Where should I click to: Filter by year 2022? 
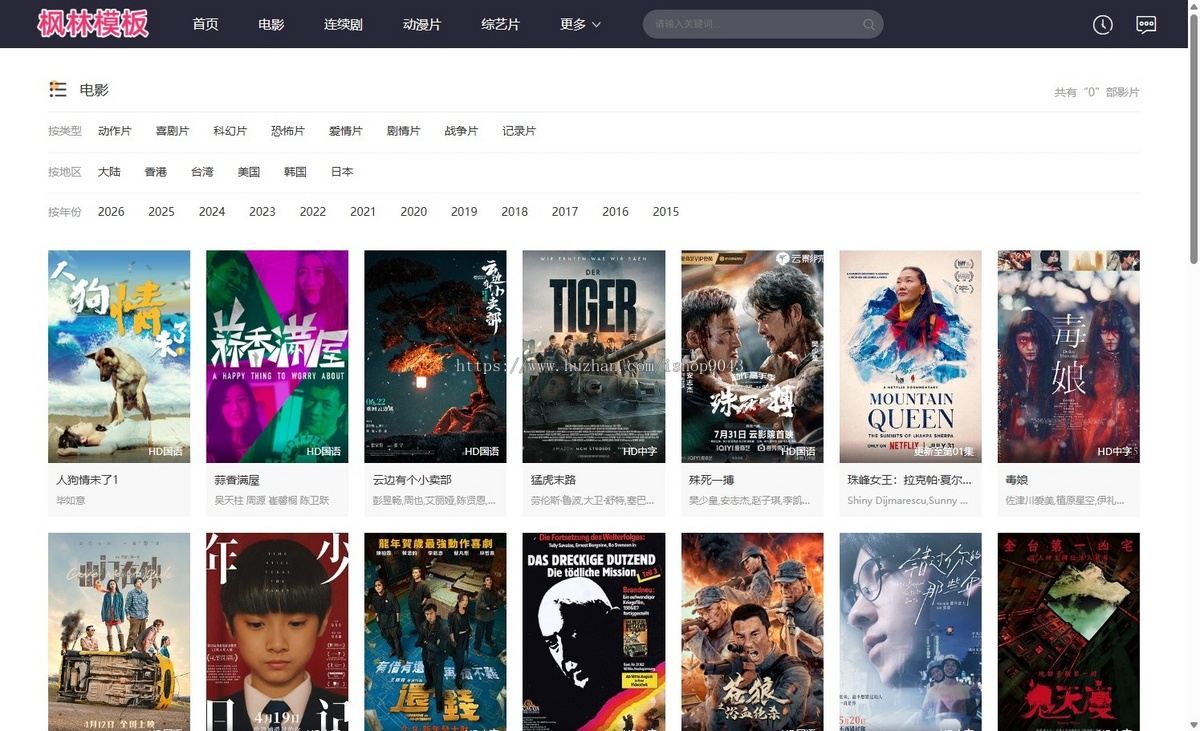click(x=313, y=212)
